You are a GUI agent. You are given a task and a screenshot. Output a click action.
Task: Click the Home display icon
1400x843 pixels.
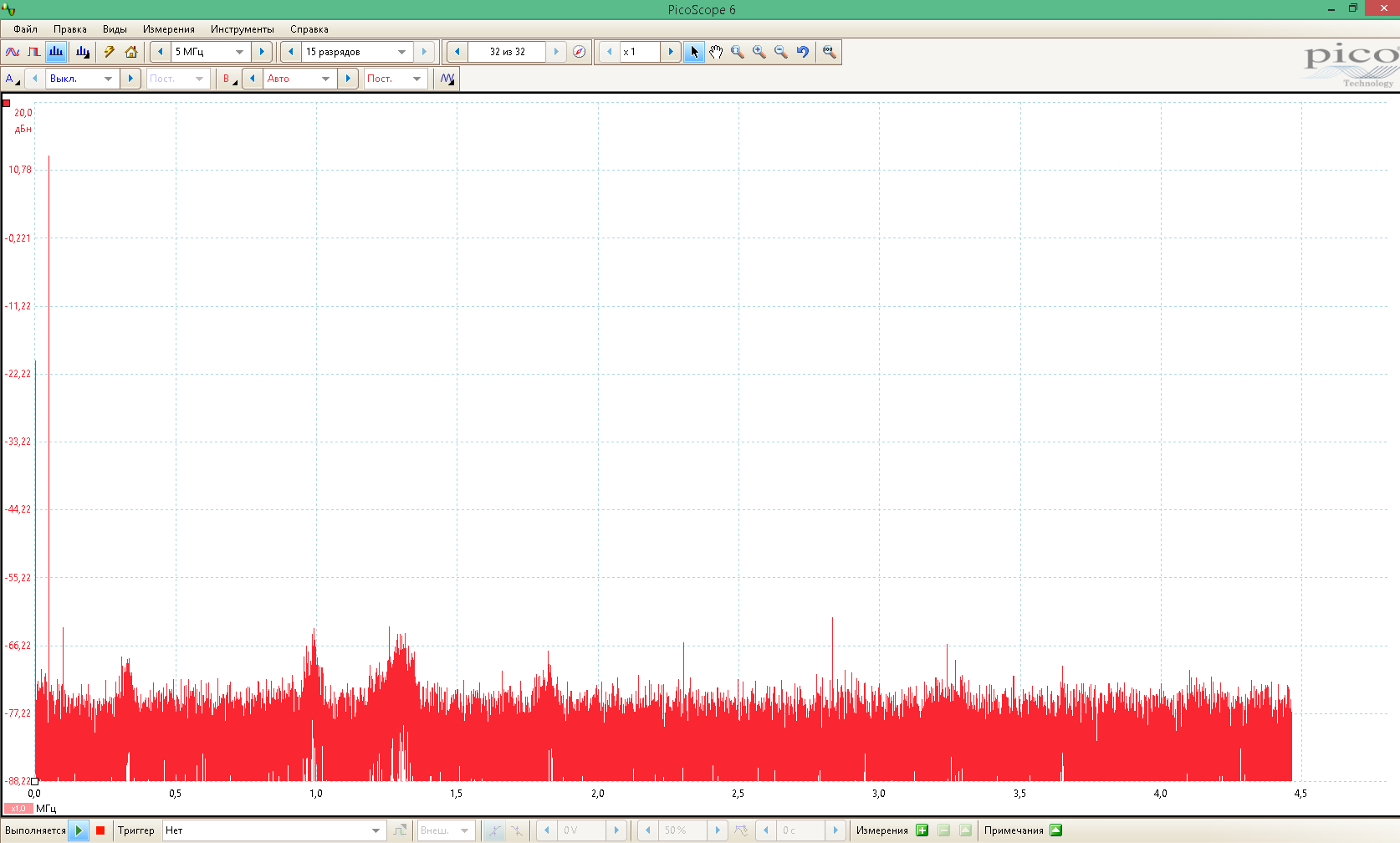pos(130,52)
